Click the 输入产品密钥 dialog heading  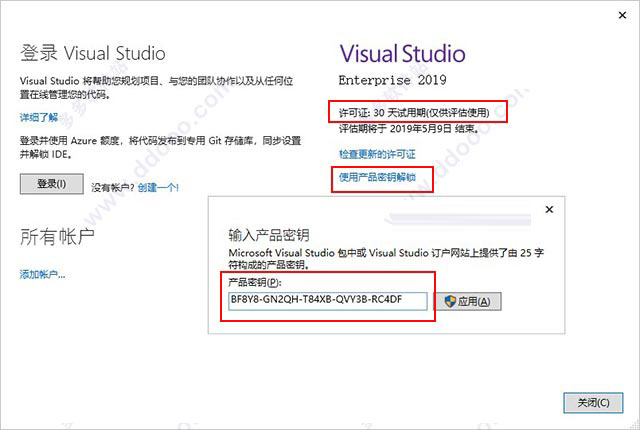point(269,235)
